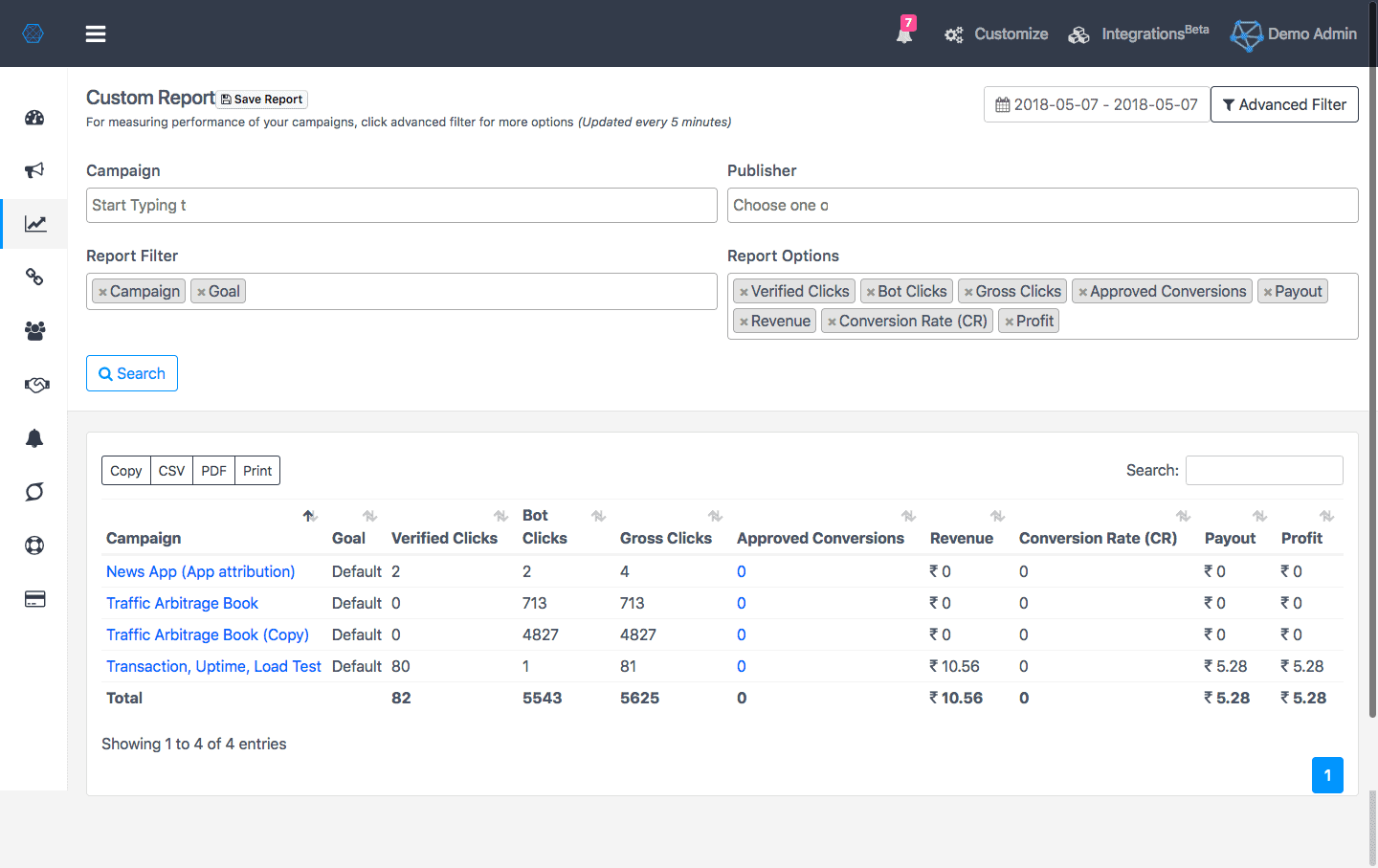Open the links chain sidebar icon

34,278
